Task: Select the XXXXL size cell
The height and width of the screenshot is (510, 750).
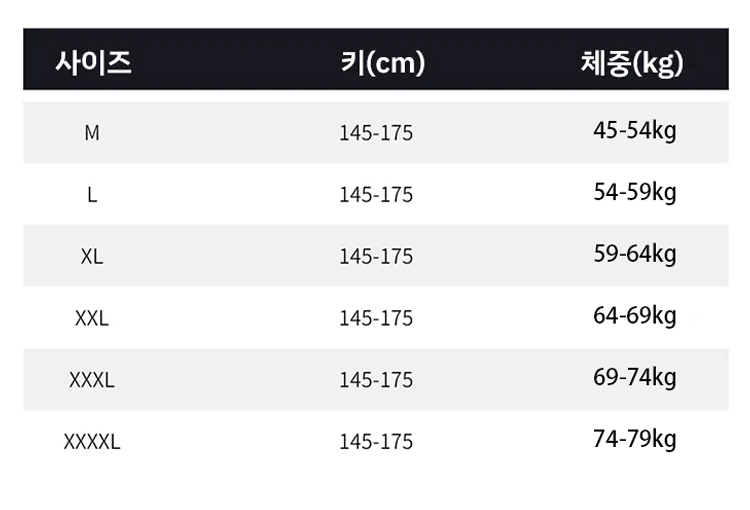Action: (92, 441)
